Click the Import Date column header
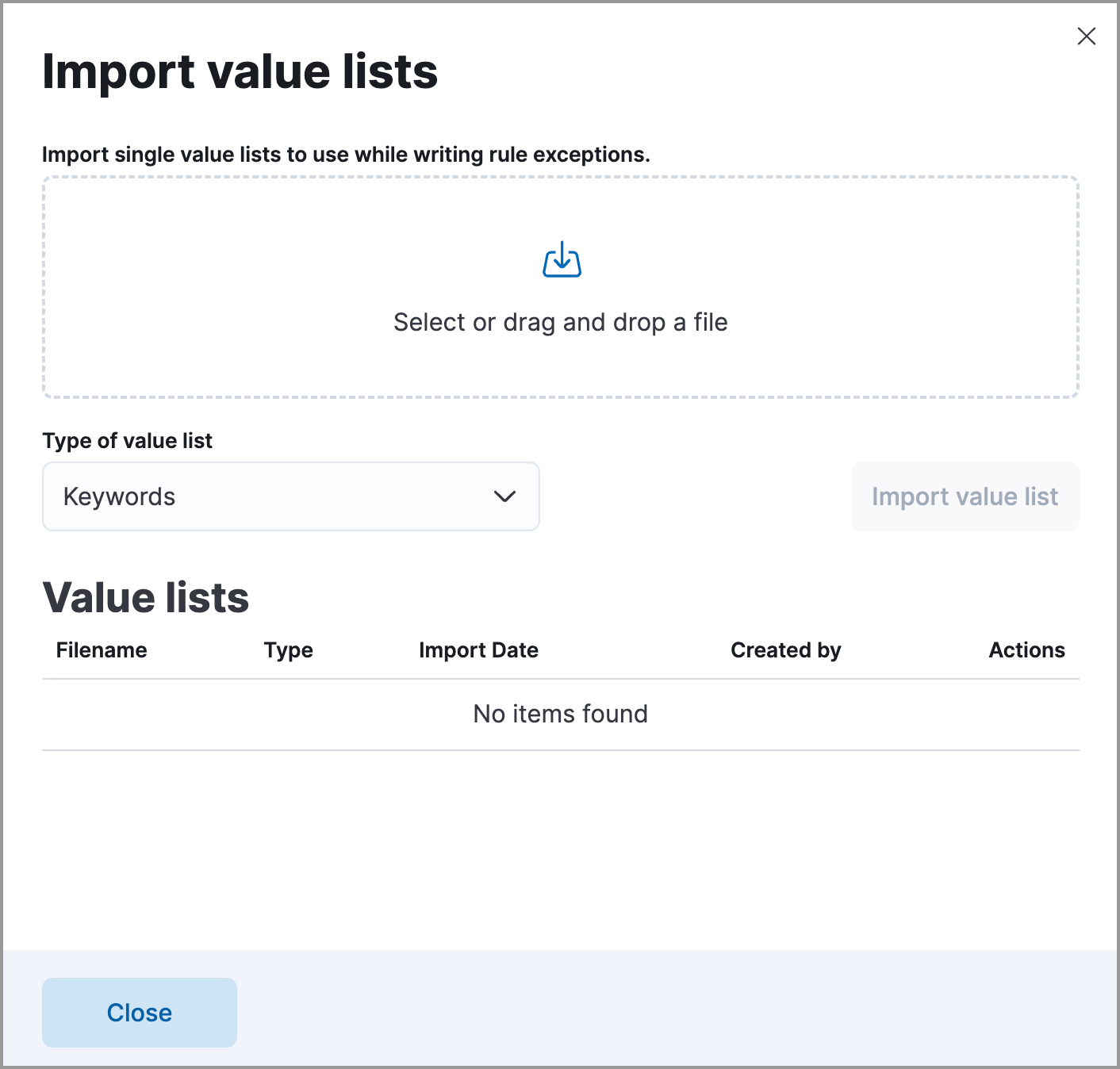The height and width of the screenshot is (1069, 1120). click(x=478, y=649)
